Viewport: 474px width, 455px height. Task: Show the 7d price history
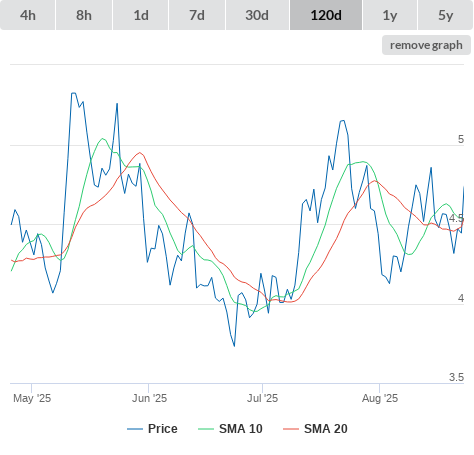coord(197,15)
